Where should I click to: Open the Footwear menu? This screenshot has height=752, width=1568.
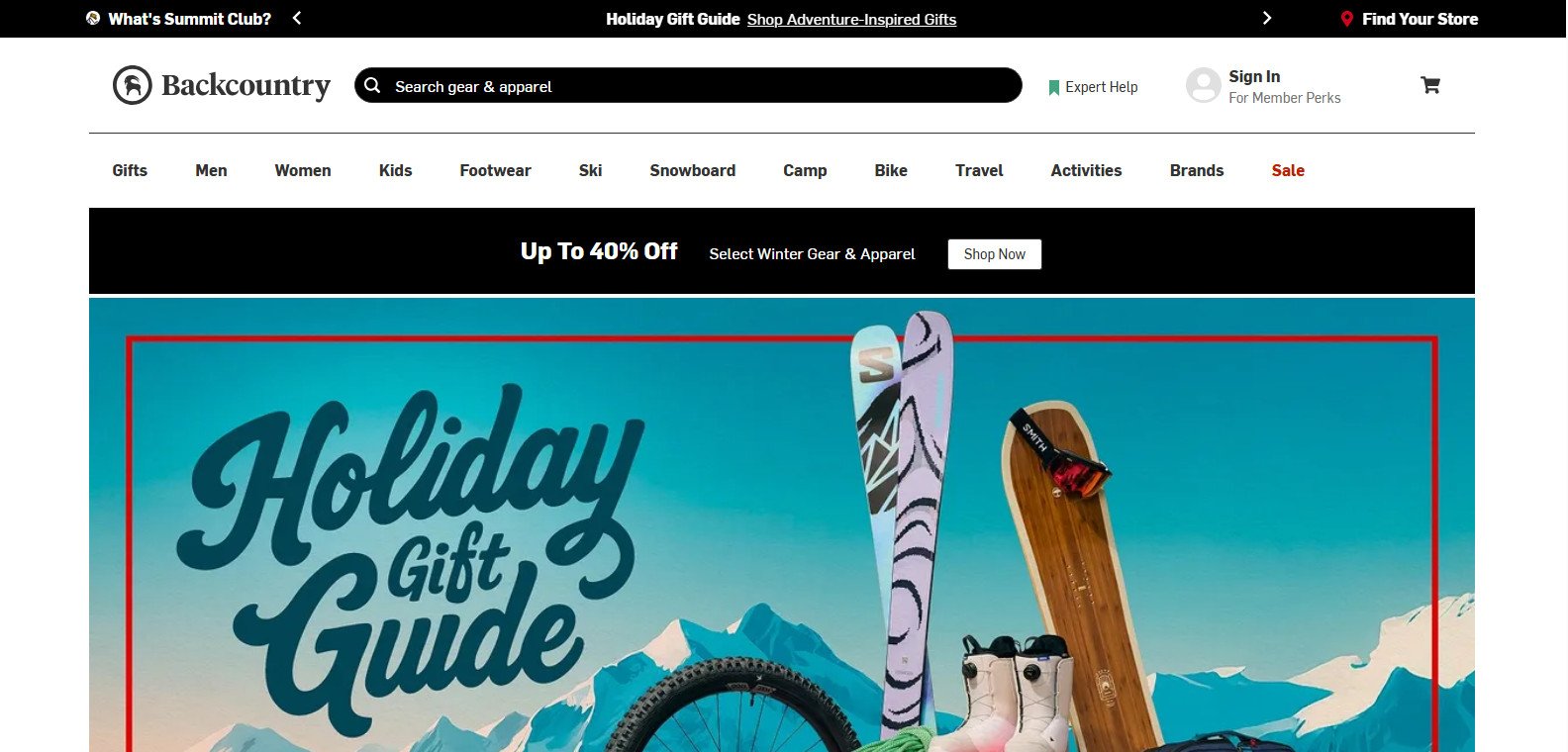coord(495,170)
